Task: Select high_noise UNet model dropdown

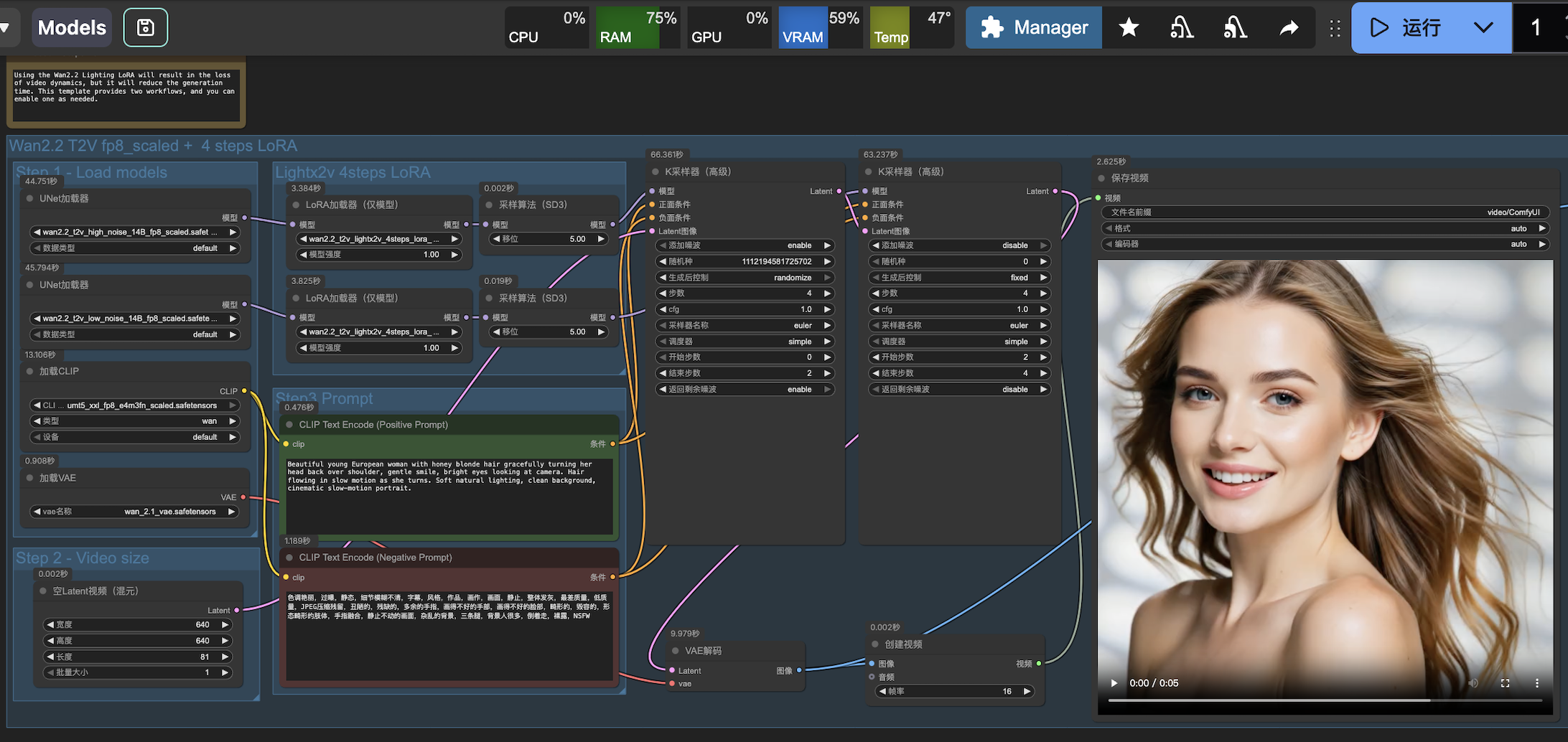Action: click(134, 232)
